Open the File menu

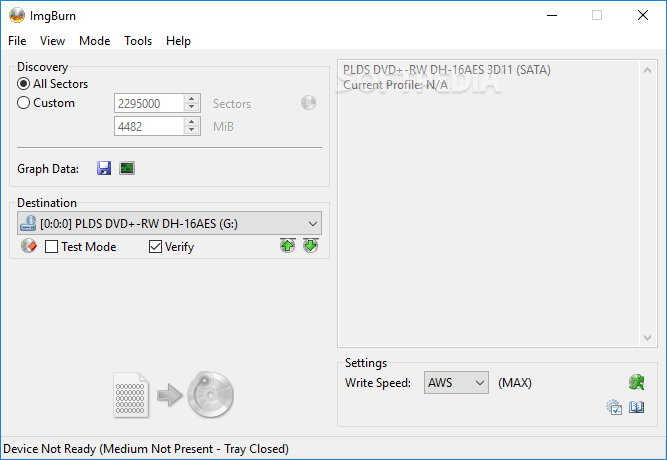pos(17,41)
